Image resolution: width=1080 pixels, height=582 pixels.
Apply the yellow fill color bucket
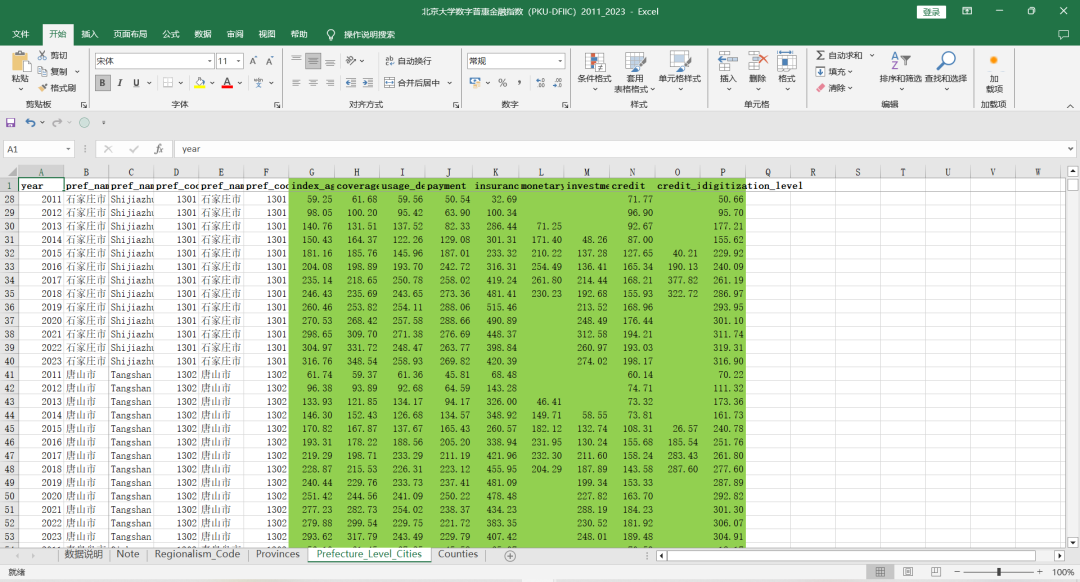coord(200,83)
